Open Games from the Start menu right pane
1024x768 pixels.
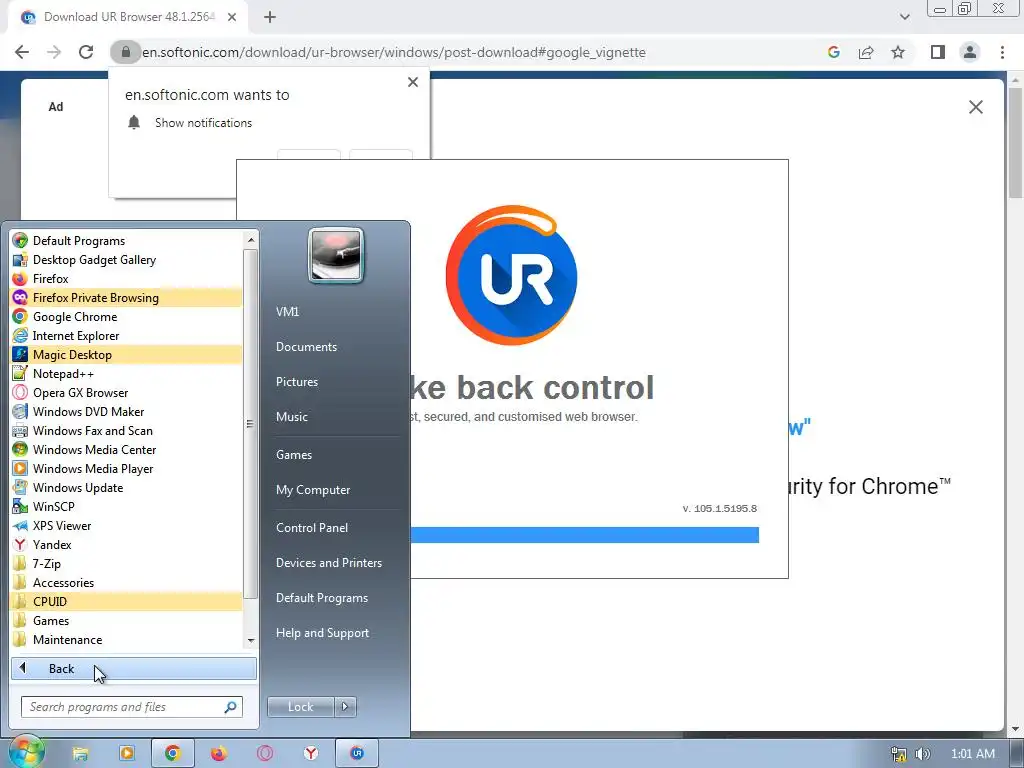tap(294, 455)
